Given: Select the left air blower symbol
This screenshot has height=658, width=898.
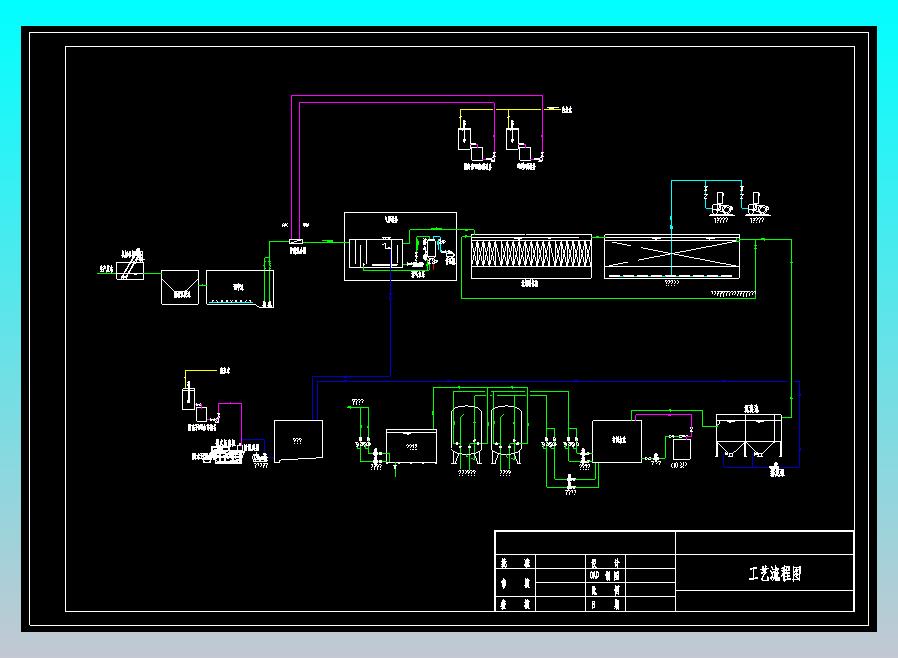Looking at the screenshot, I should click(721, 206).
